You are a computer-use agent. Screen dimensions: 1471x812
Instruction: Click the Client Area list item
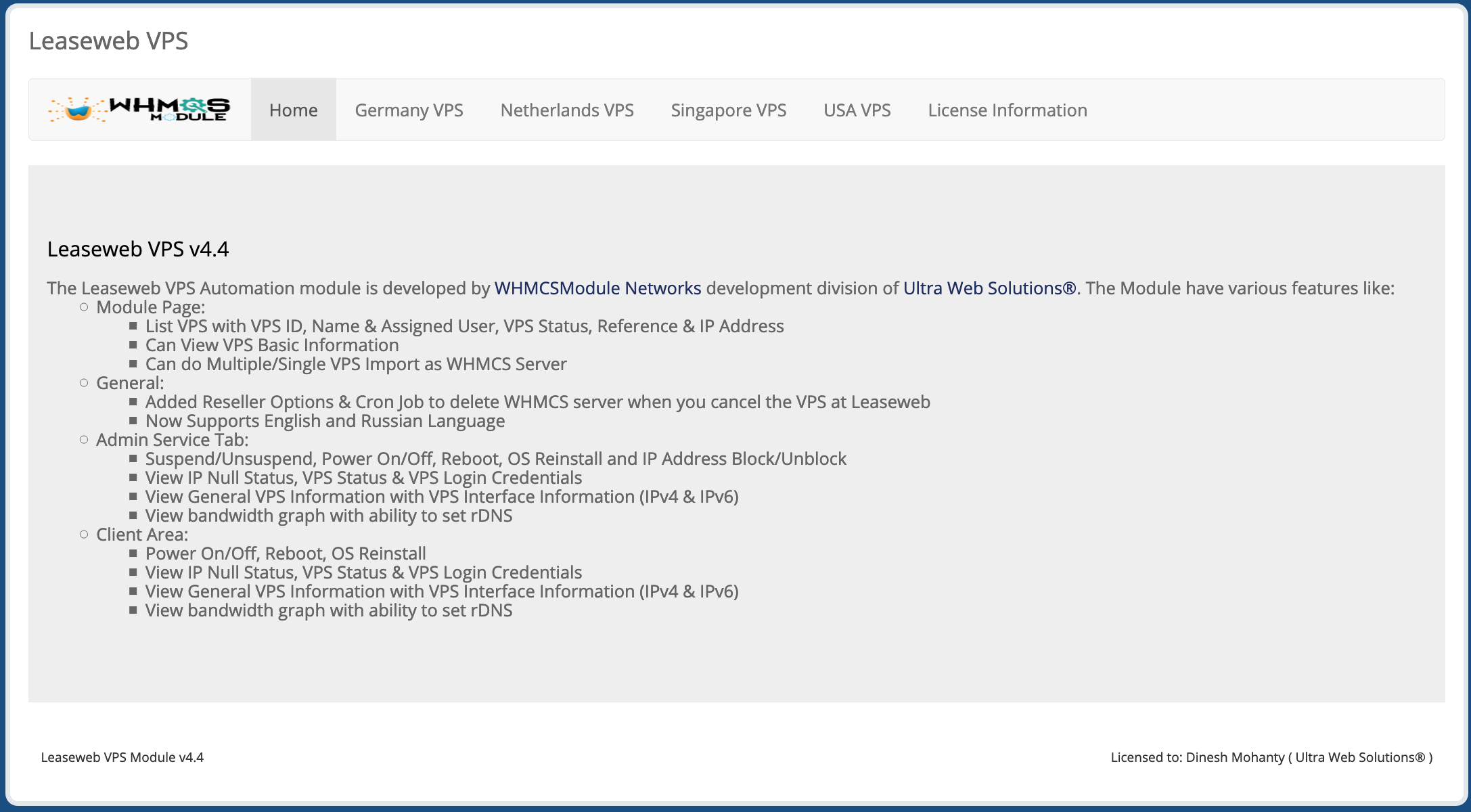[141, 534]
